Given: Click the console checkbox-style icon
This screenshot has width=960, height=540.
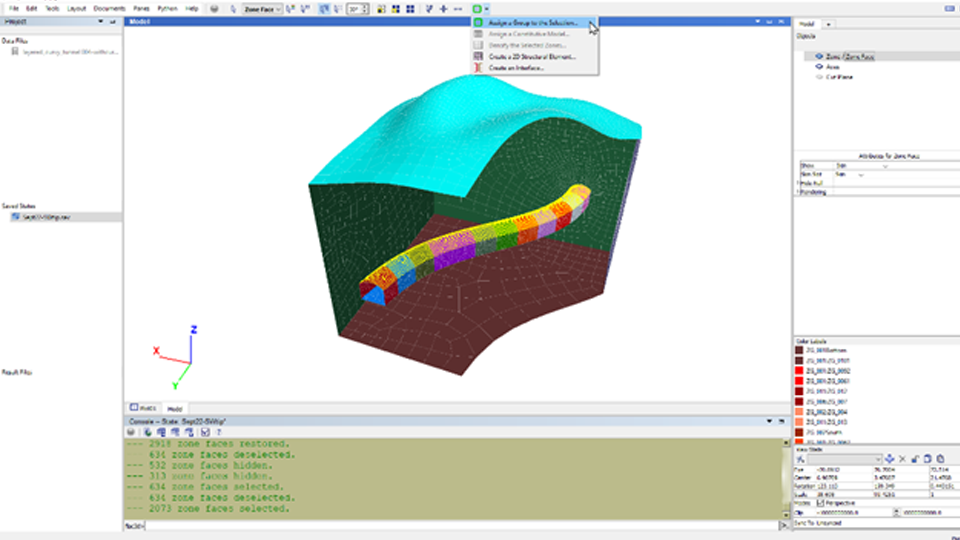Looking at the screenshot, I should [205, 432].
